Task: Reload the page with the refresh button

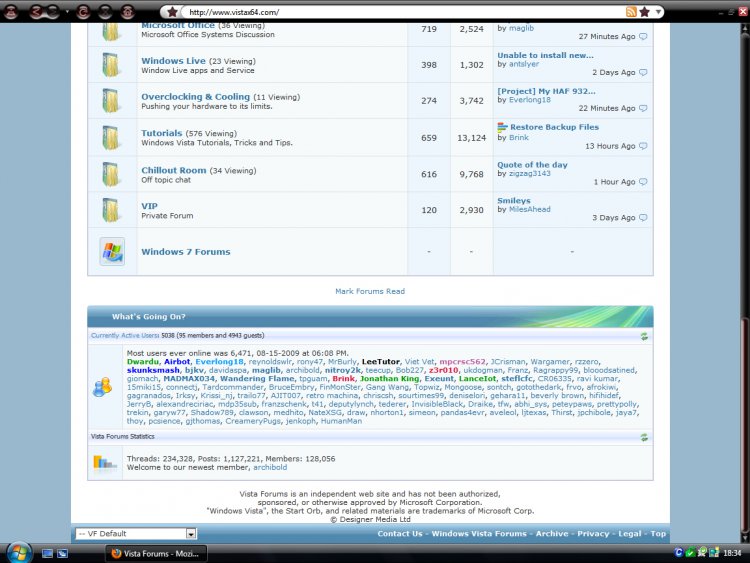Action: click(83, 12)
